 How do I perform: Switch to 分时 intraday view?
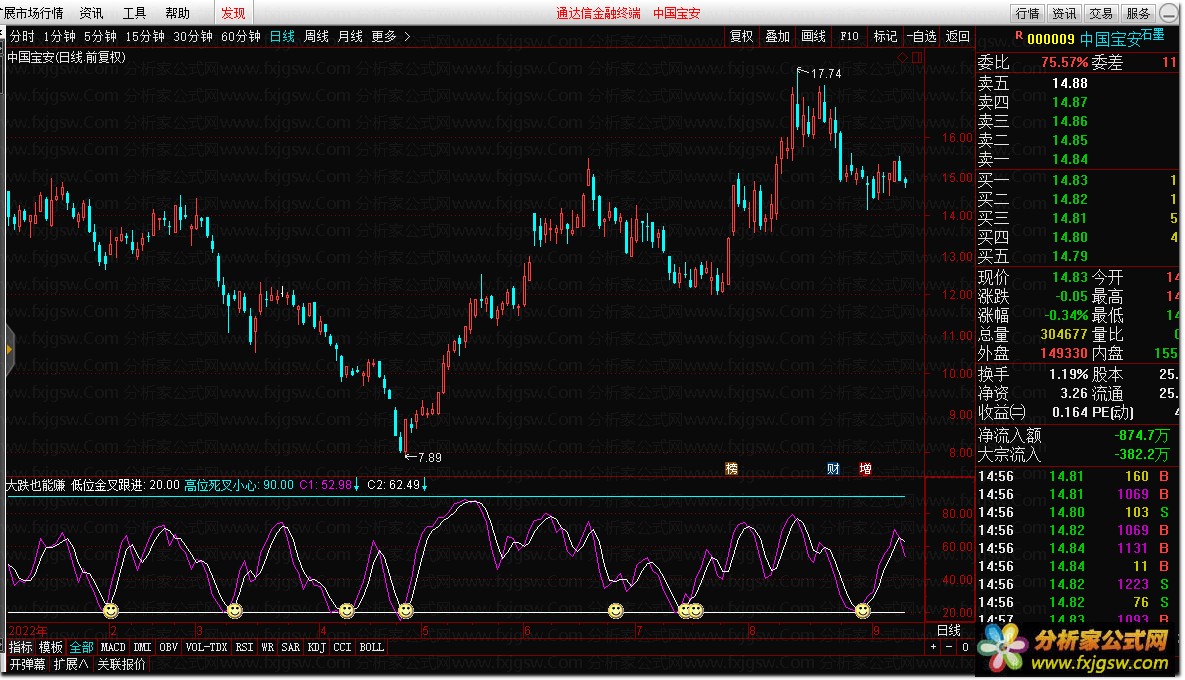point(22,36)
